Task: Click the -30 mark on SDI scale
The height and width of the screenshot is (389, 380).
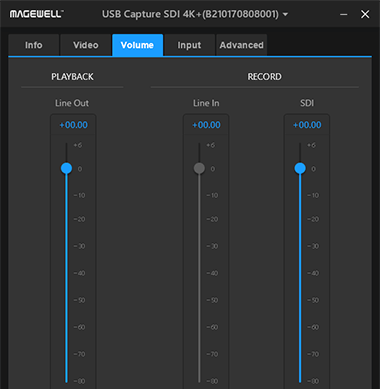Action: click(313, 246)
